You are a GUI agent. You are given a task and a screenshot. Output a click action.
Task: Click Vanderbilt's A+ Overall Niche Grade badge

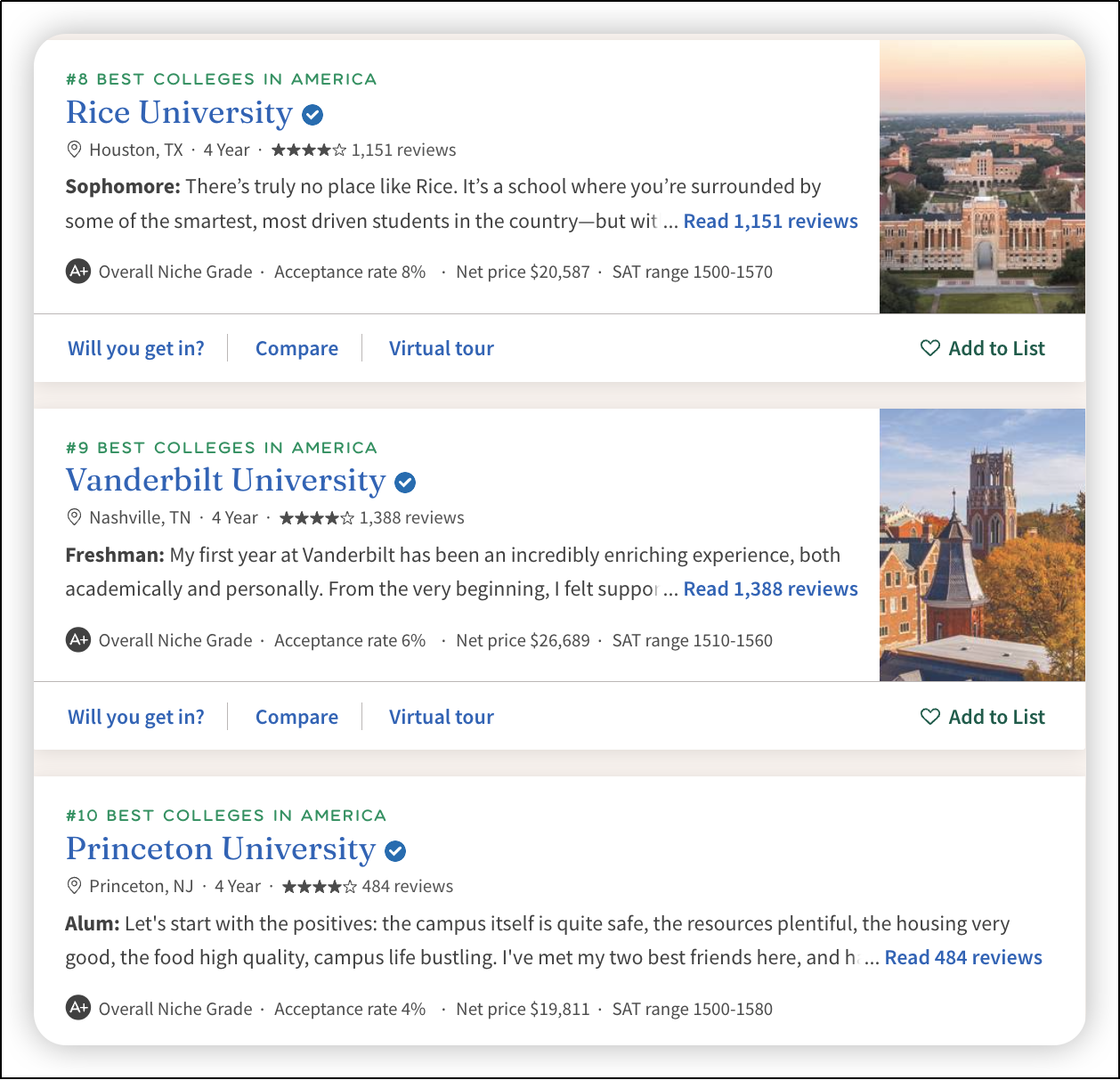[78, 639]
